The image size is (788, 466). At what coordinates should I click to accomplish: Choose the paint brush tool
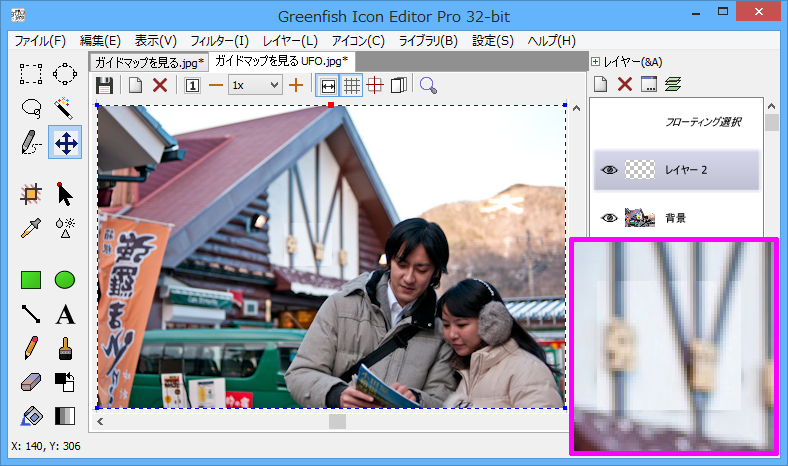(x=65, y=348)
